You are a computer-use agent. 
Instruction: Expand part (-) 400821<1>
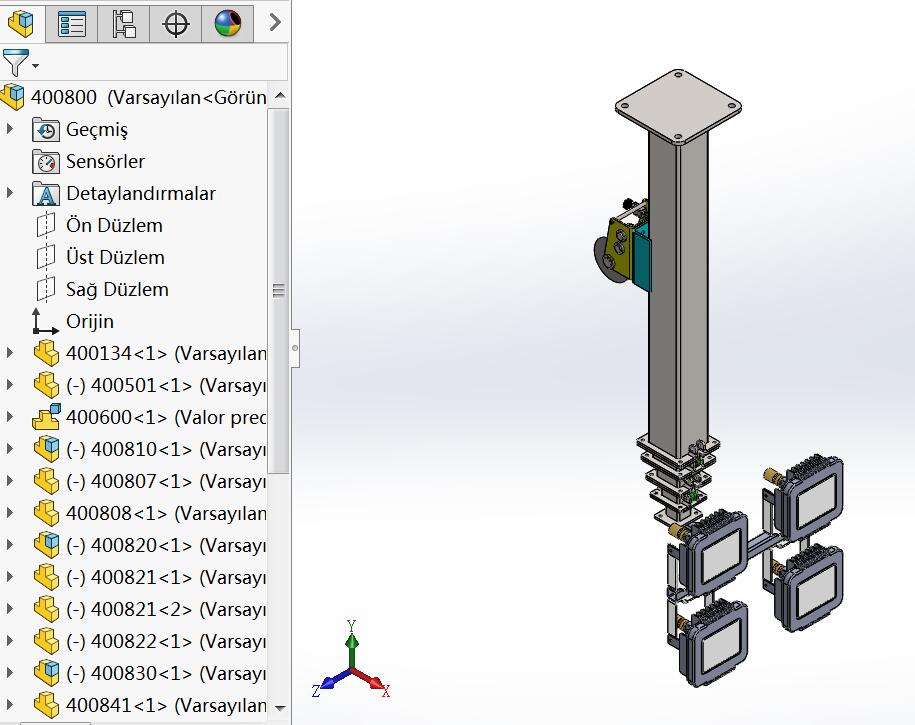tap(9, 577)
